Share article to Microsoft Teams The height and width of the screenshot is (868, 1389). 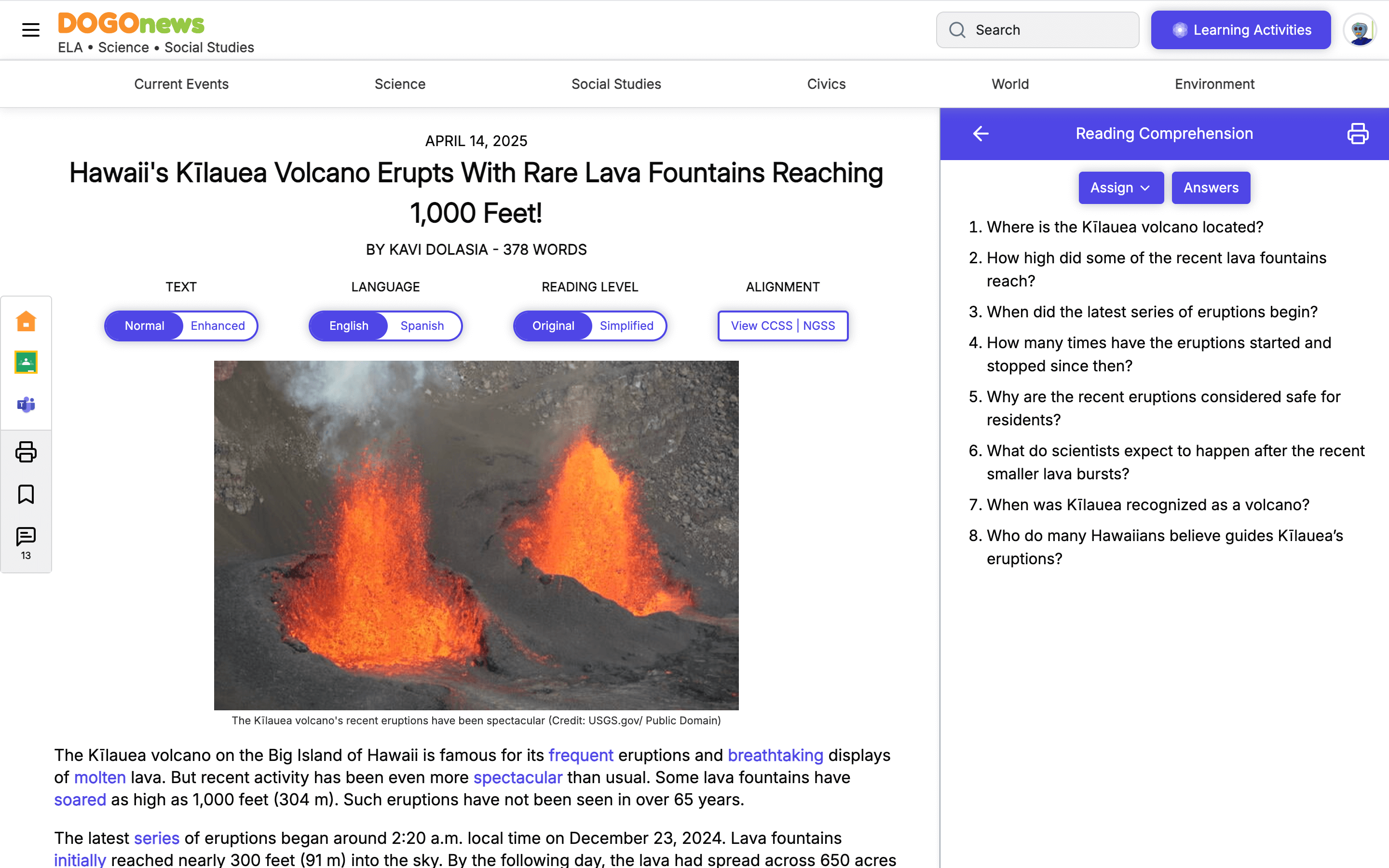(26, 405)
